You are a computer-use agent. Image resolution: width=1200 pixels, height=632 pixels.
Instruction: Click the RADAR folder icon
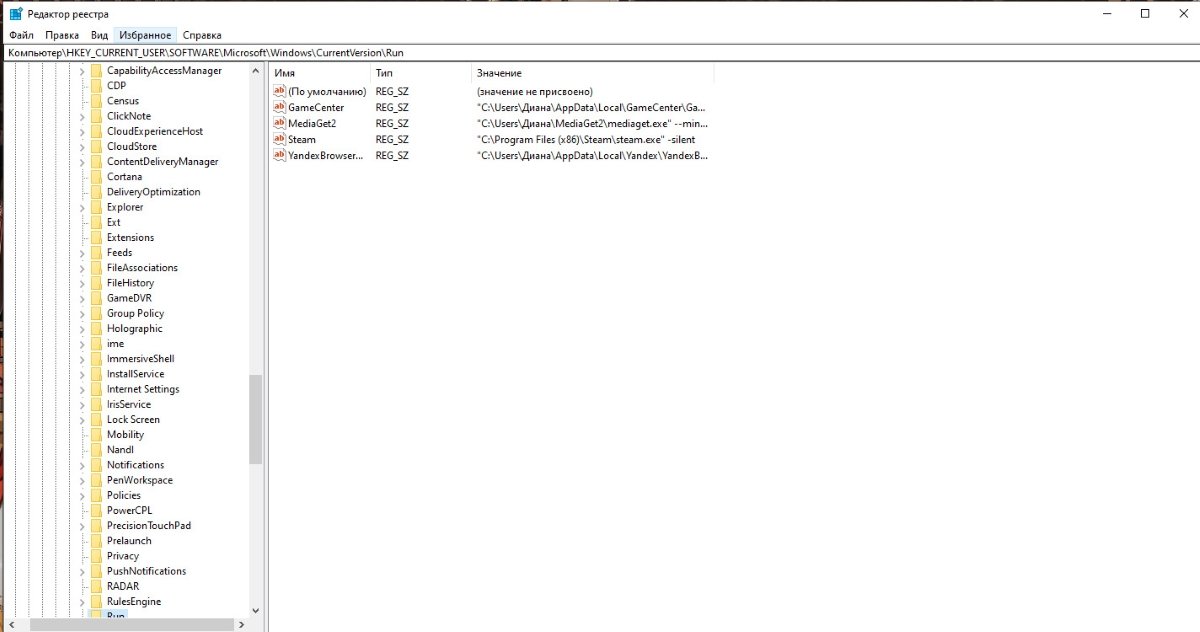(x=96, y=586)
